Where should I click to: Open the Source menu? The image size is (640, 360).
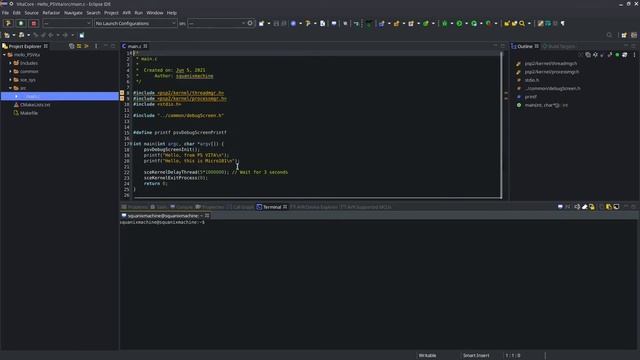pos(31,13)
